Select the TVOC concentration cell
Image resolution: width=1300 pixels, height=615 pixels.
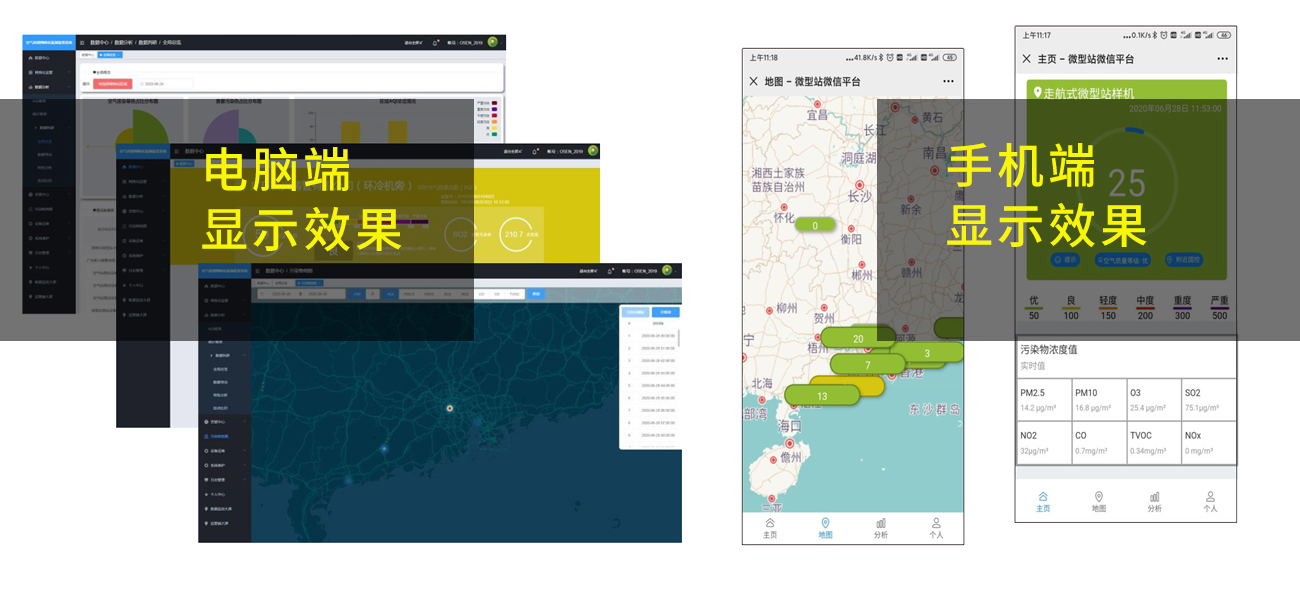(1153, 442)
